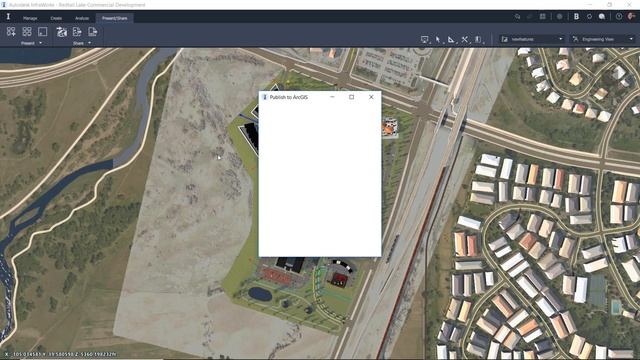Open the proposals dropdown list
Image resolution: width=640 pixels, height=360 pixels.
pyautogui.click(x=532, y=39)
